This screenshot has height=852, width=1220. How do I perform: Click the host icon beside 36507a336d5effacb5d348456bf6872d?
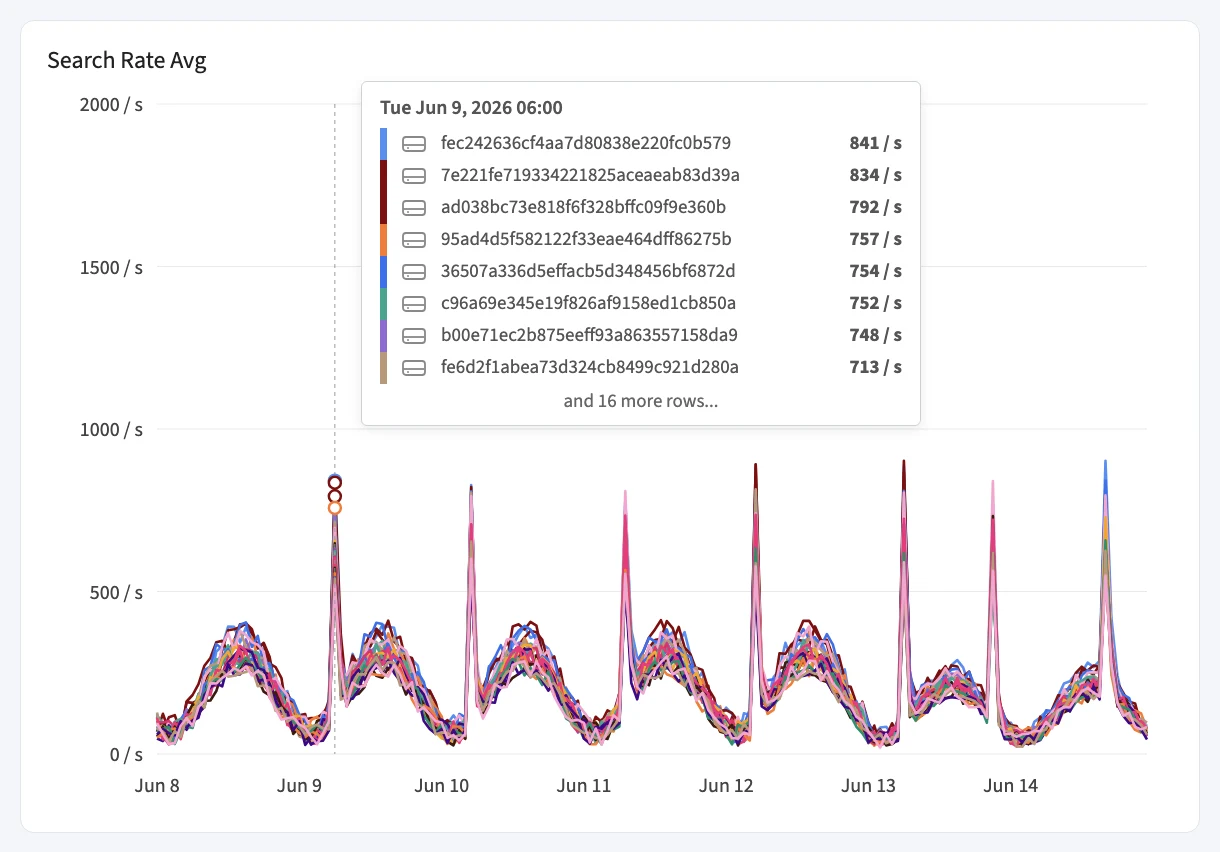[x=414, y=271]
